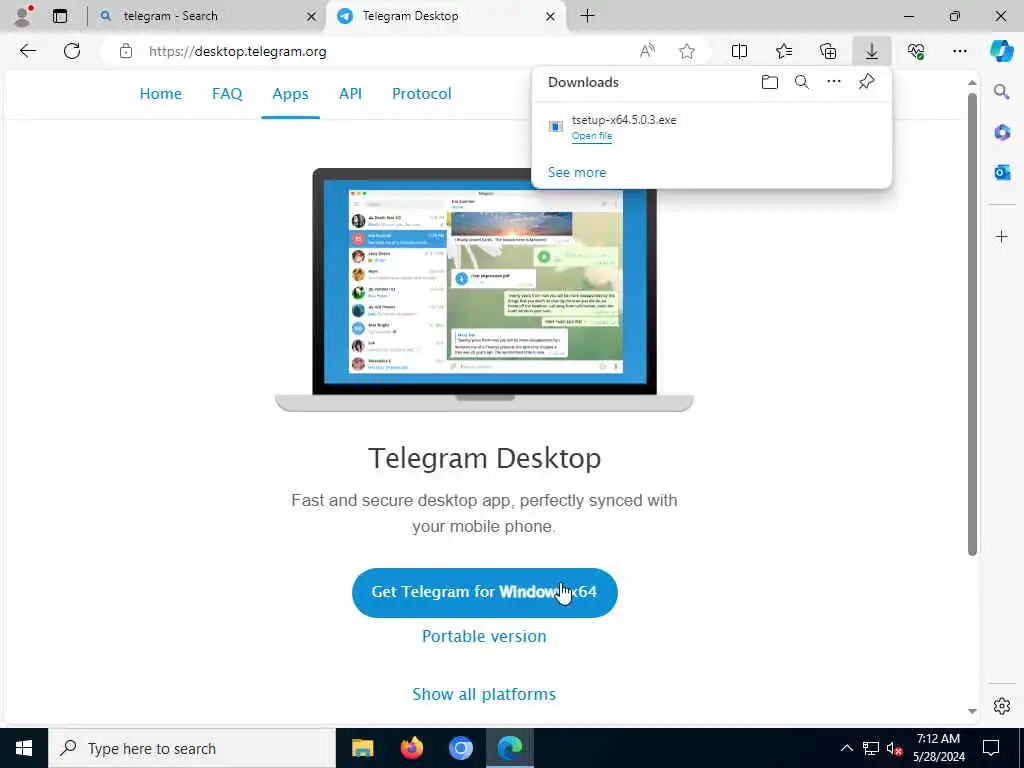Open the FAQ page
This screenshot has height=768, width=1024.
[227, 93]
